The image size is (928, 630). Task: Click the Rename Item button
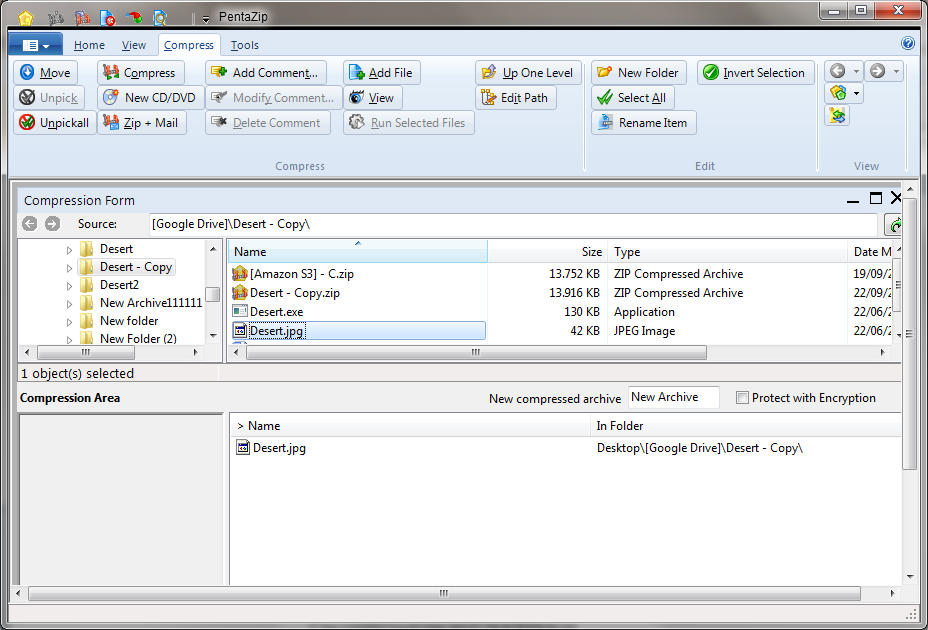(644, 123)
